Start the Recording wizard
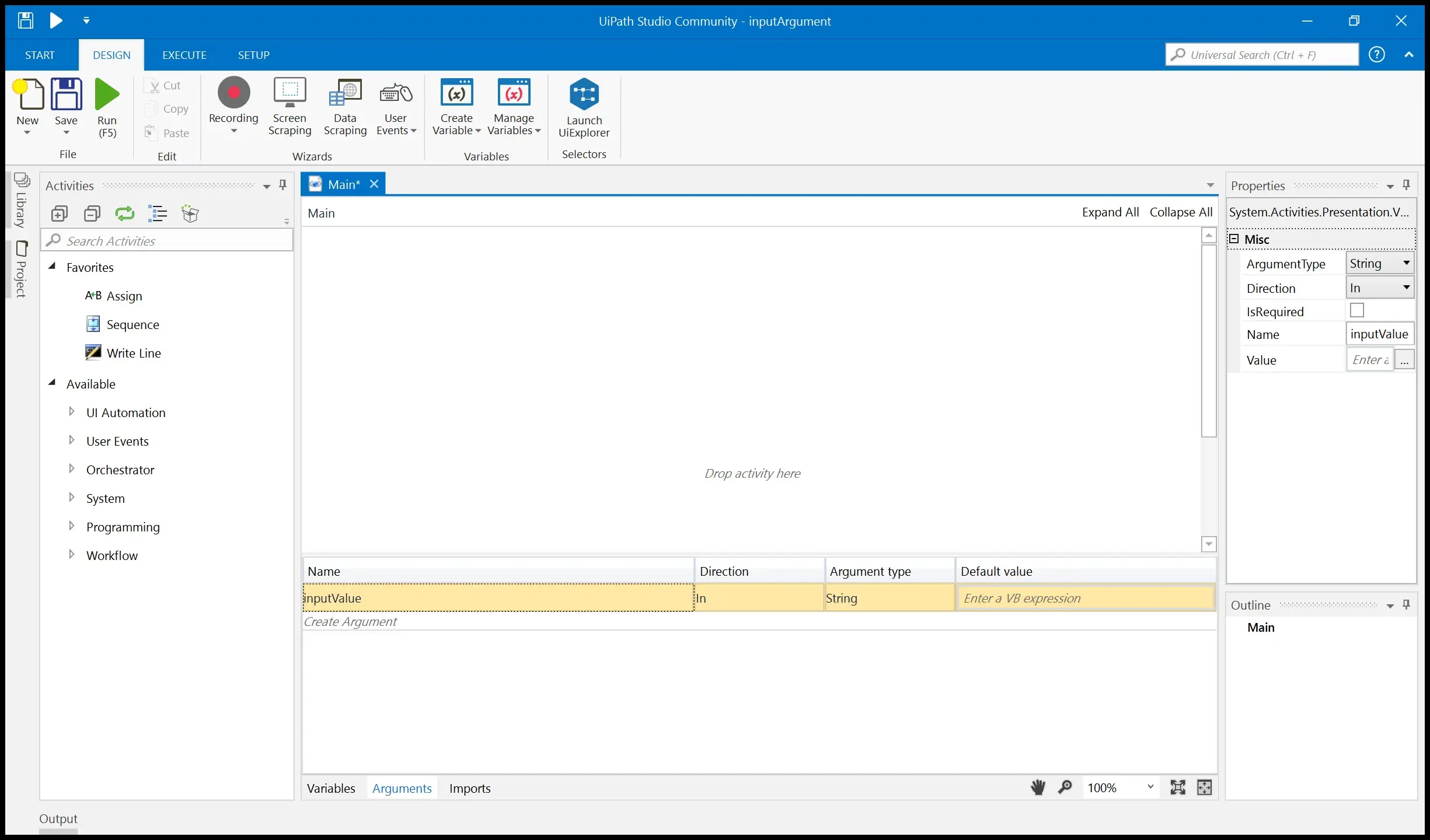This screenshot has height=840, width=1430. click(x=233, y=105)
